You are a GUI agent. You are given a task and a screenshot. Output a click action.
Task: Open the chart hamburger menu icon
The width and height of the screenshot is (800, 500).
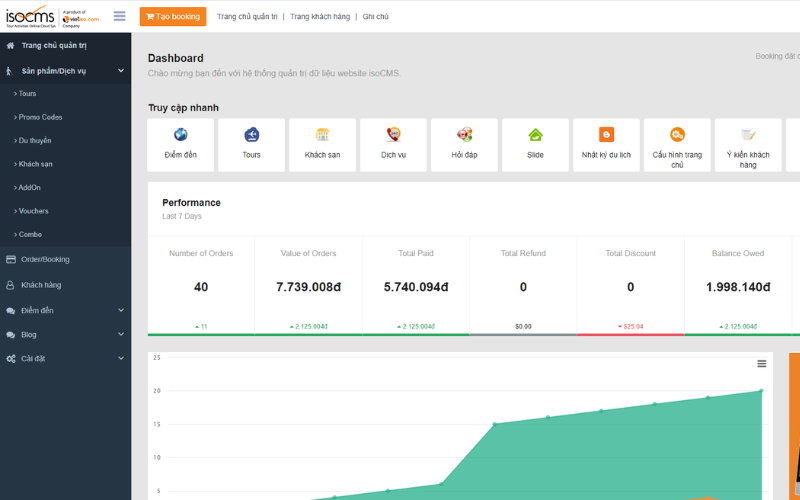coord(761,364)
